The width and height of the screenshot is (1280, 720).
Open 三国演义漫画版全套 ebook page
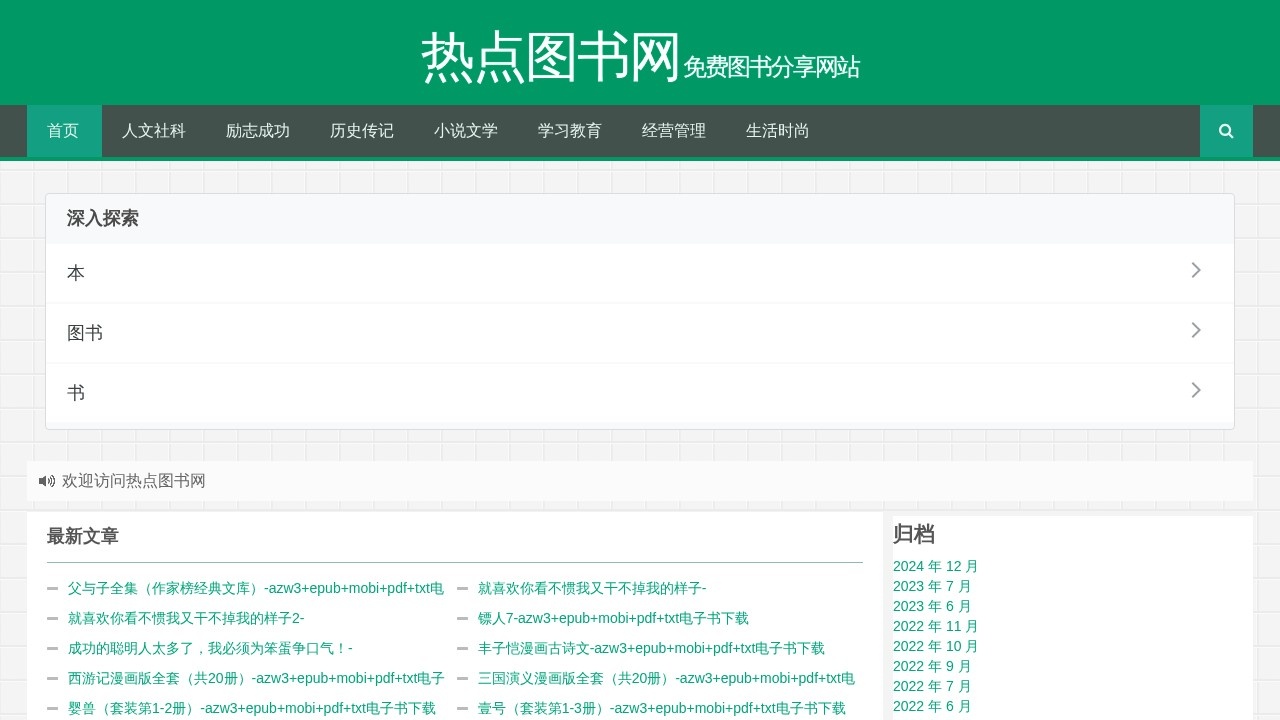click(x=668, y=678)
